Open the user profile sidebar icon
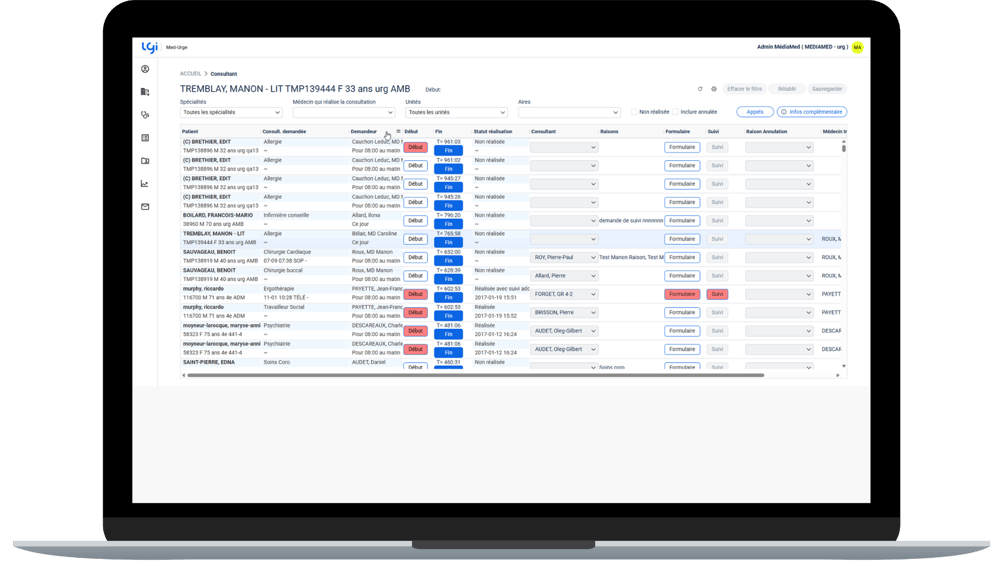Screen dimensions: 1000x562 click(145, 69)
